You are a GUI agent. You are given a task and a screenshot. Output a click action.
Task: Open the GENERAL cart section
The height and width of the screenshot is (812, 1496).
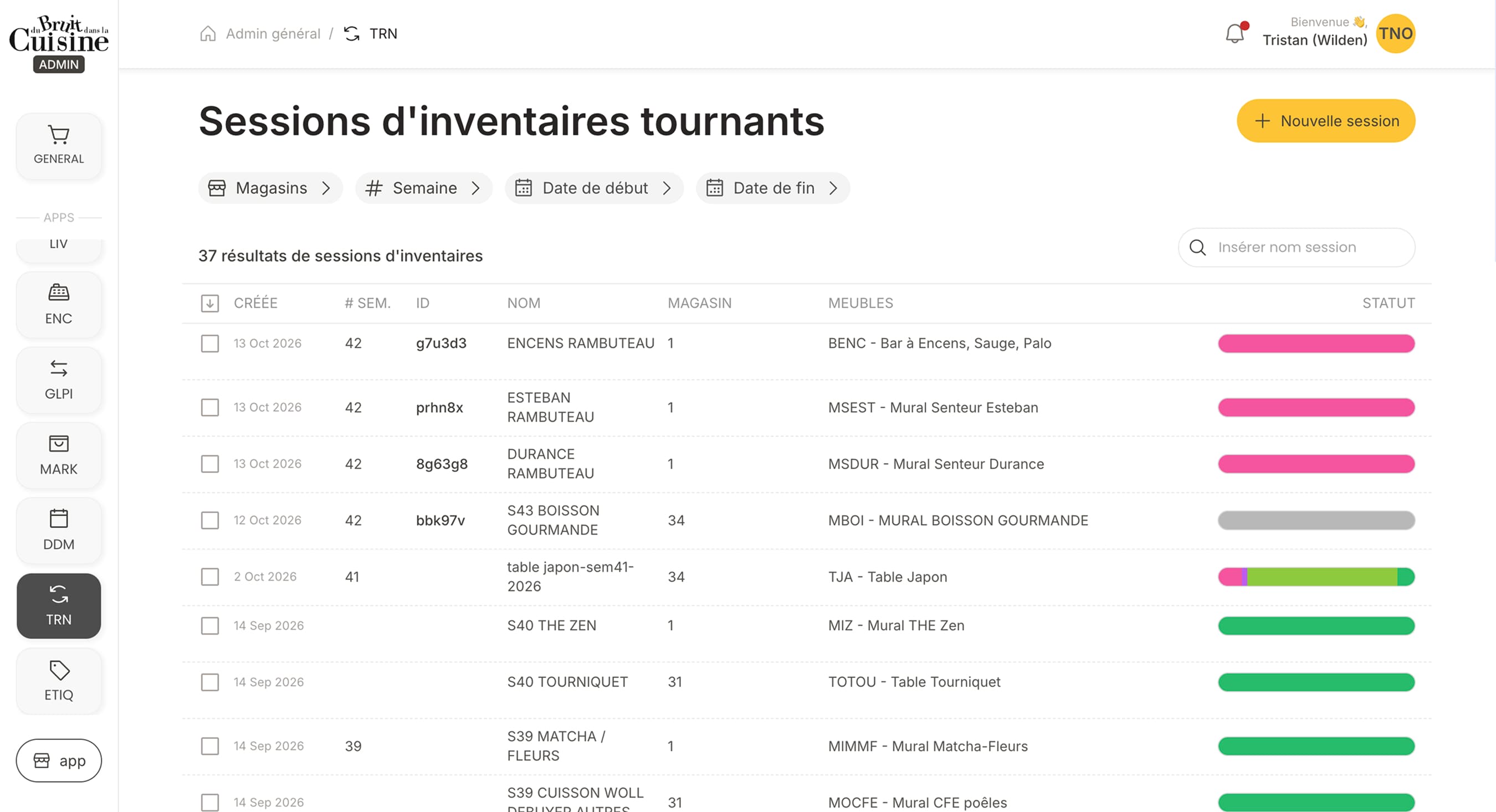click(x=59, y=146)
